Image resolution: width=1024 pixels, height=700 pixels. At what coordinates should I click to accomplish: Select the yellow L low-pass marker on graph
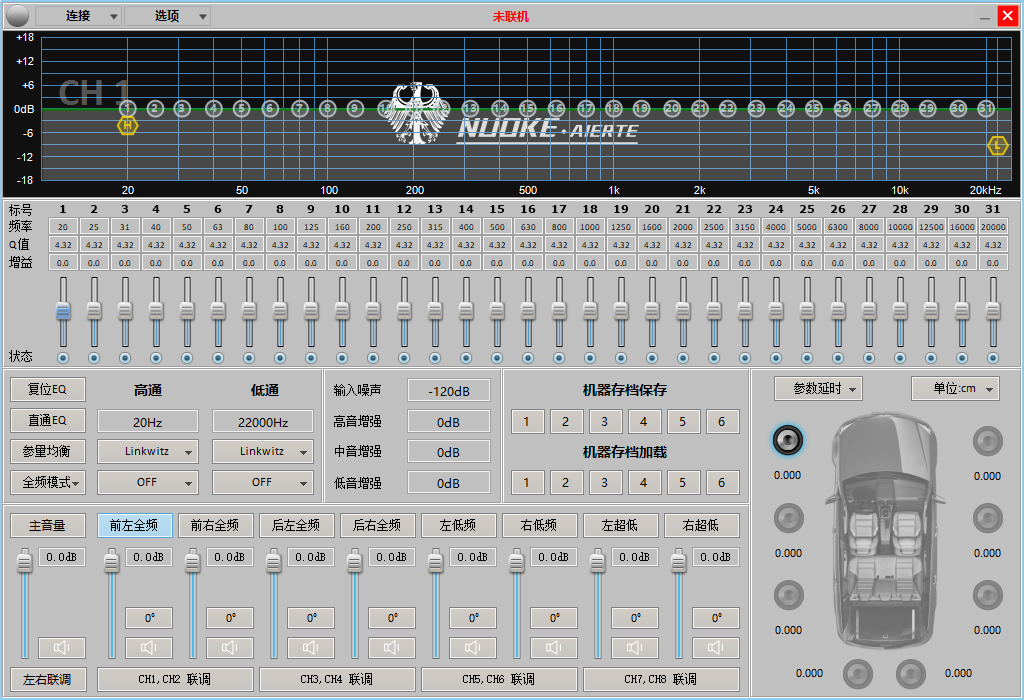coord(997,145)
